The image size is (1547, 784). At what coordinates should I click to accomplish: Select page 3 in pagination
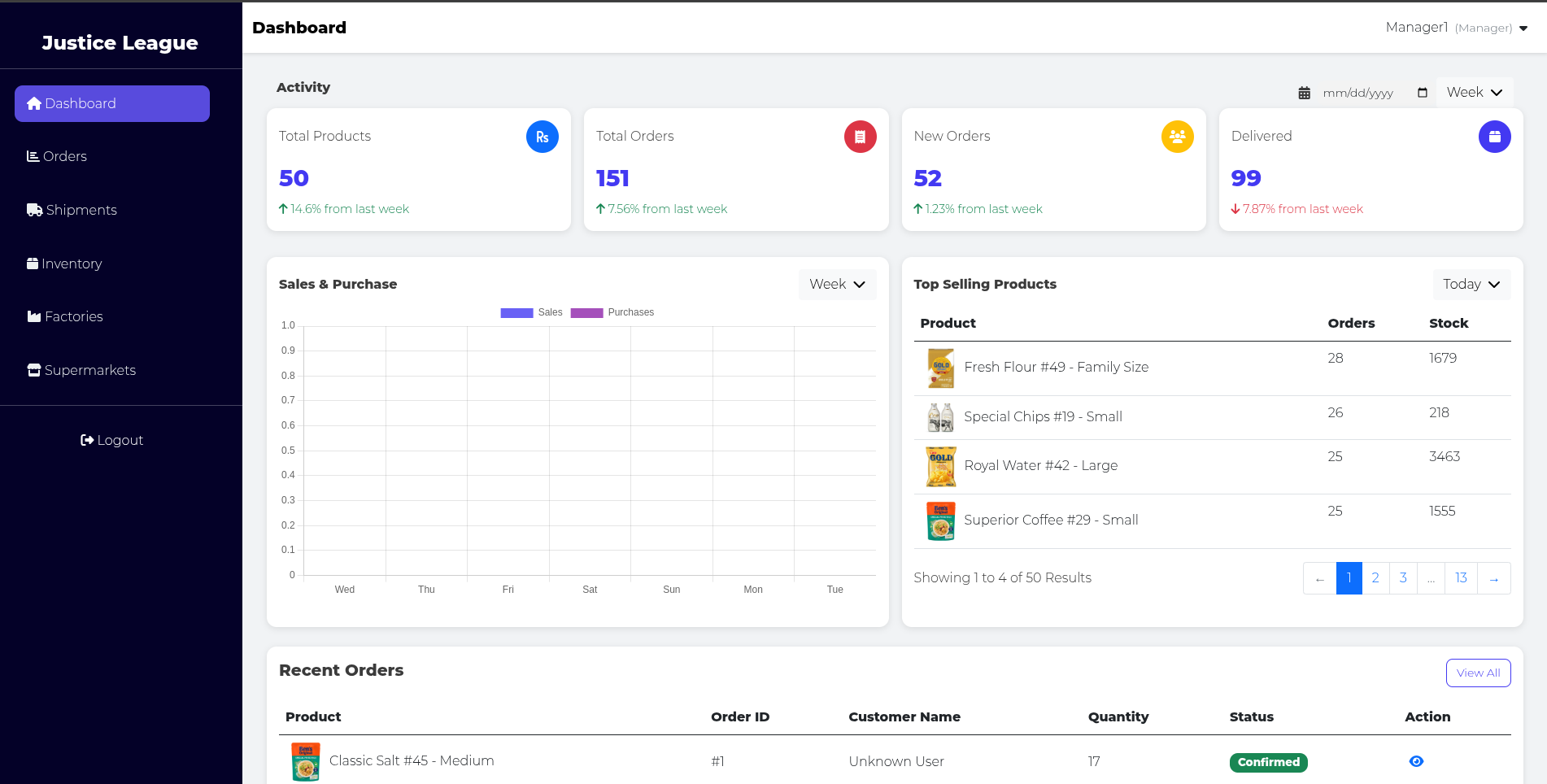1403,578
